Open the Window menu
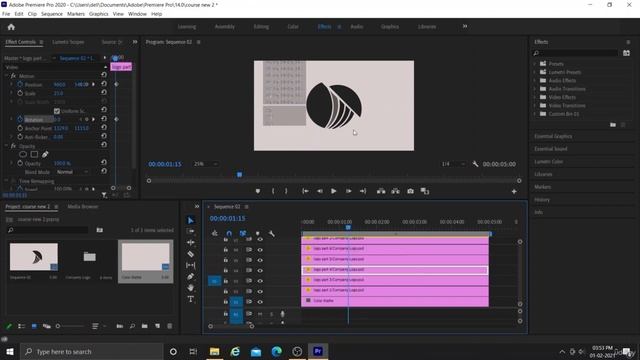The image size is (640, 360). pos(137,14)
